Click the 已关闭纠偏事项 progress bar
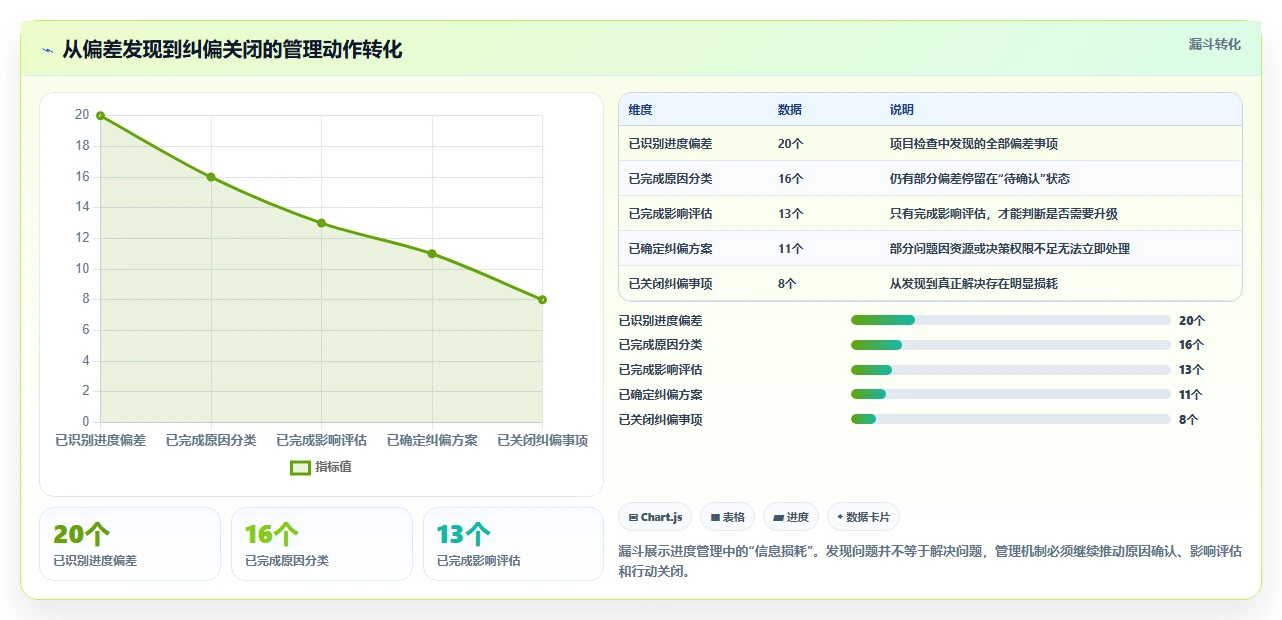Image resolution: width=1282 pixels, height=620 pixels. [x=1011, y=420]
